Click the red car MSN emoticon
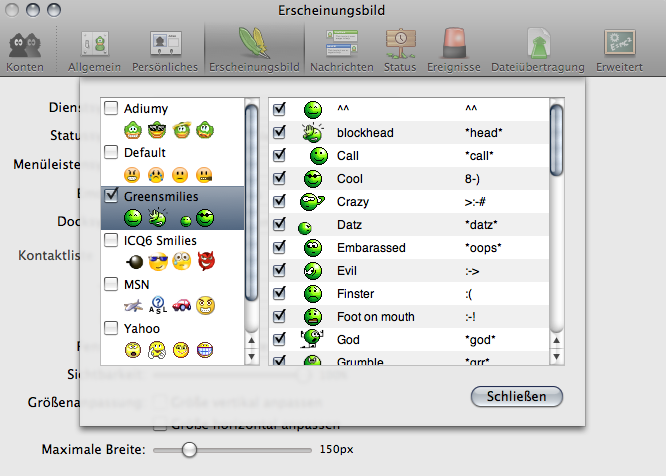Screen dimensions: 666x476 pos(182,305)
